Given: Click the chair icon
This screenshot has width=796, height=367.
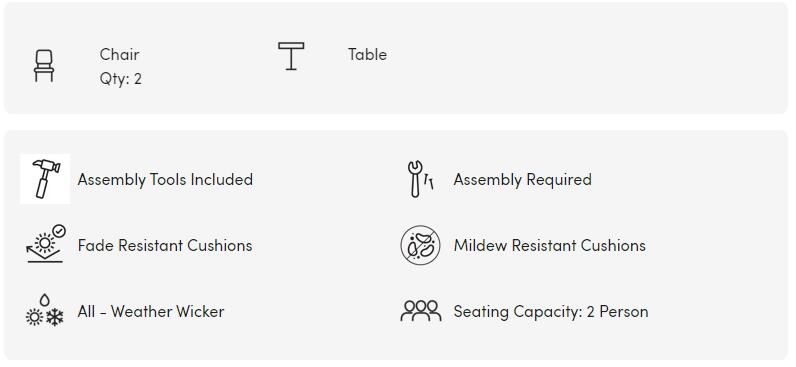Looking at the screenshot, I should click(x=44, y=65).
